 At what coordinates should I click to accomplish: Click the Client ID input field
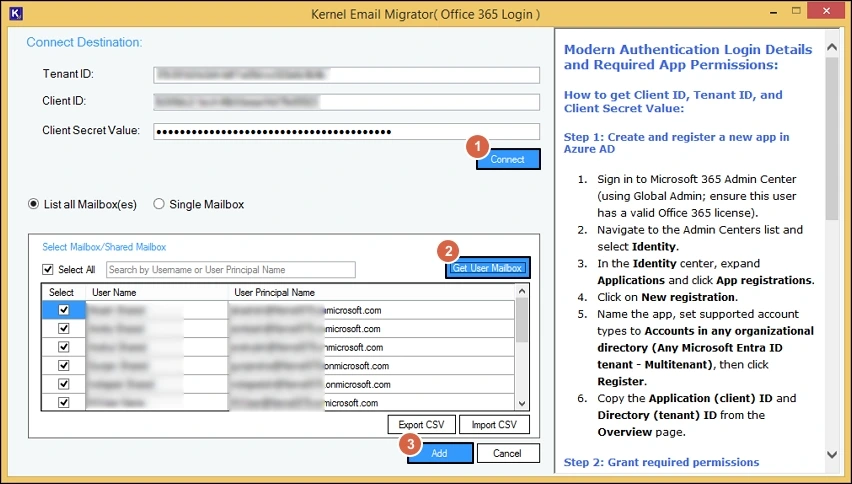click(x=346, y=102)
